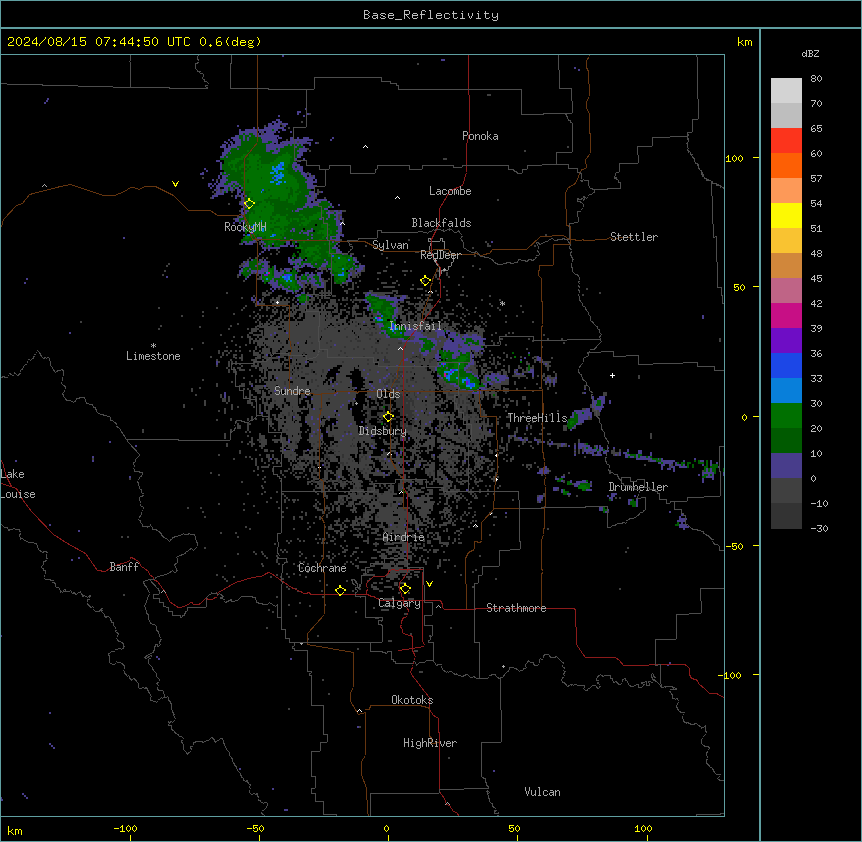This screenshot has height=842, width=862.
Task: Click the Blackfalds city label
Action: (441, 223)
